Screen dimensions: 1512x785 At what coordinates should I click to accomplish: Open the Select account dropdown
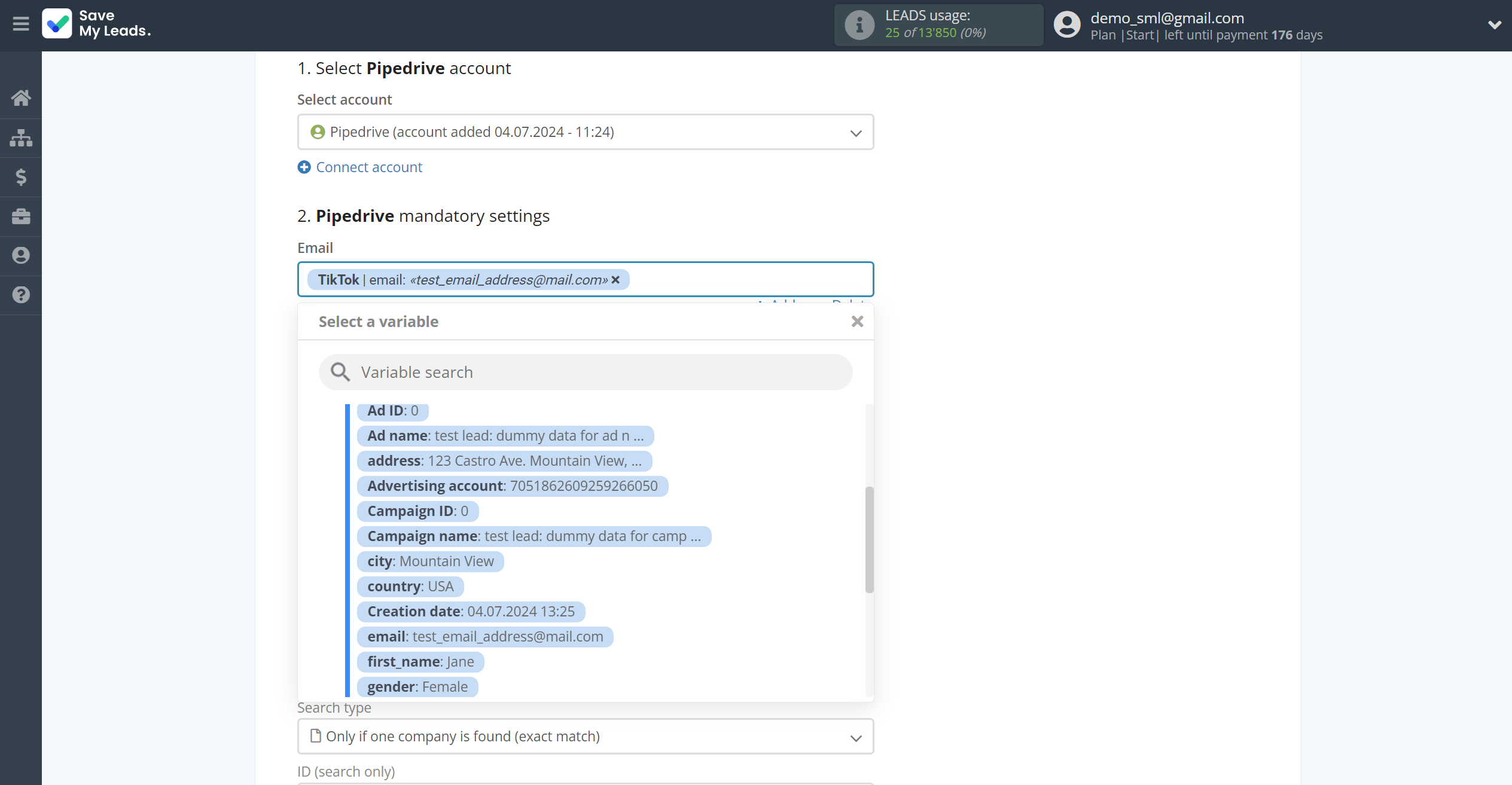pyautogui.click(x=586, y=132)
